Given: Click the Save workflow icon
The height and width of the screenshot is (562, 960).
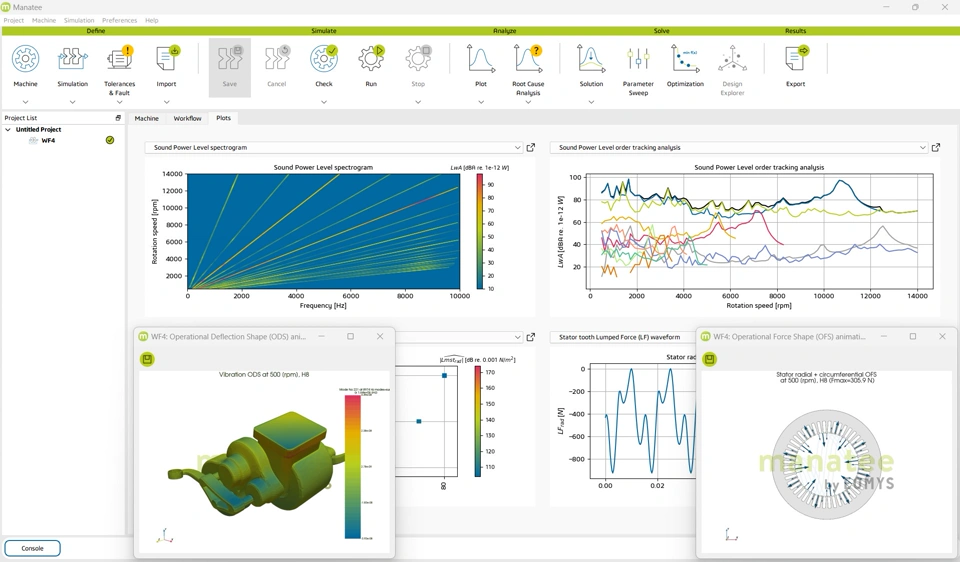Looking at the screenshot, I should 230,59.
